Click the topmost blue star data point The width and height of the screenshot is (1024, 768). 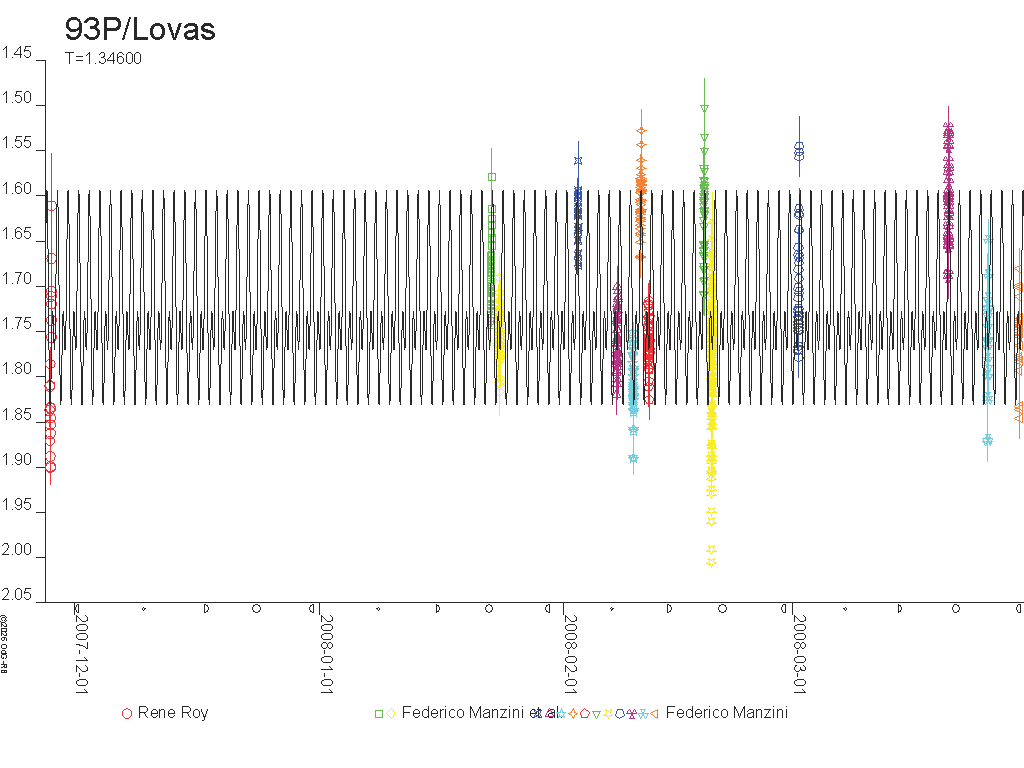(578, 161)
